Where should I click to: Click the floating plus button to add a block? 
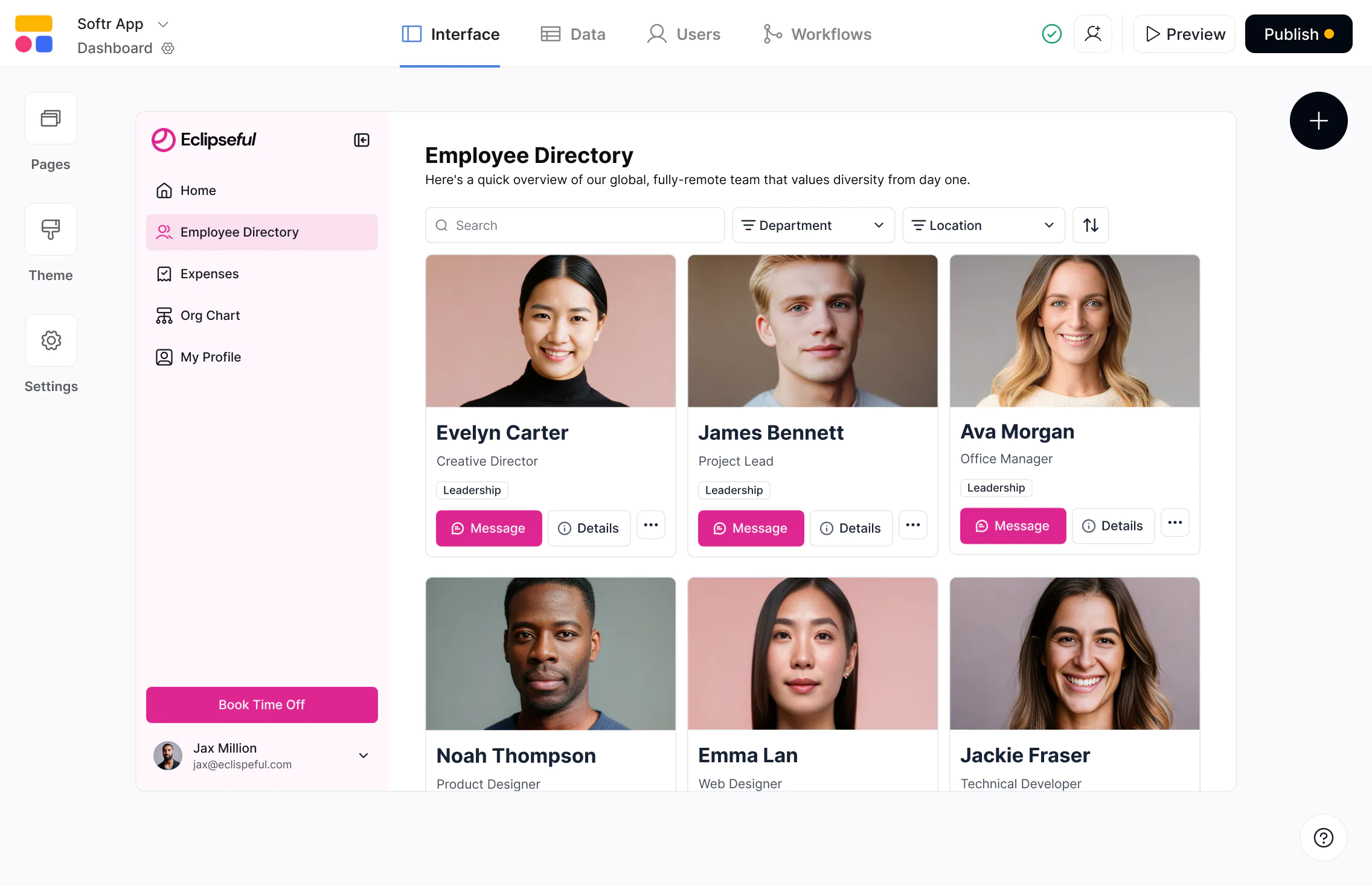(1318, 121)
